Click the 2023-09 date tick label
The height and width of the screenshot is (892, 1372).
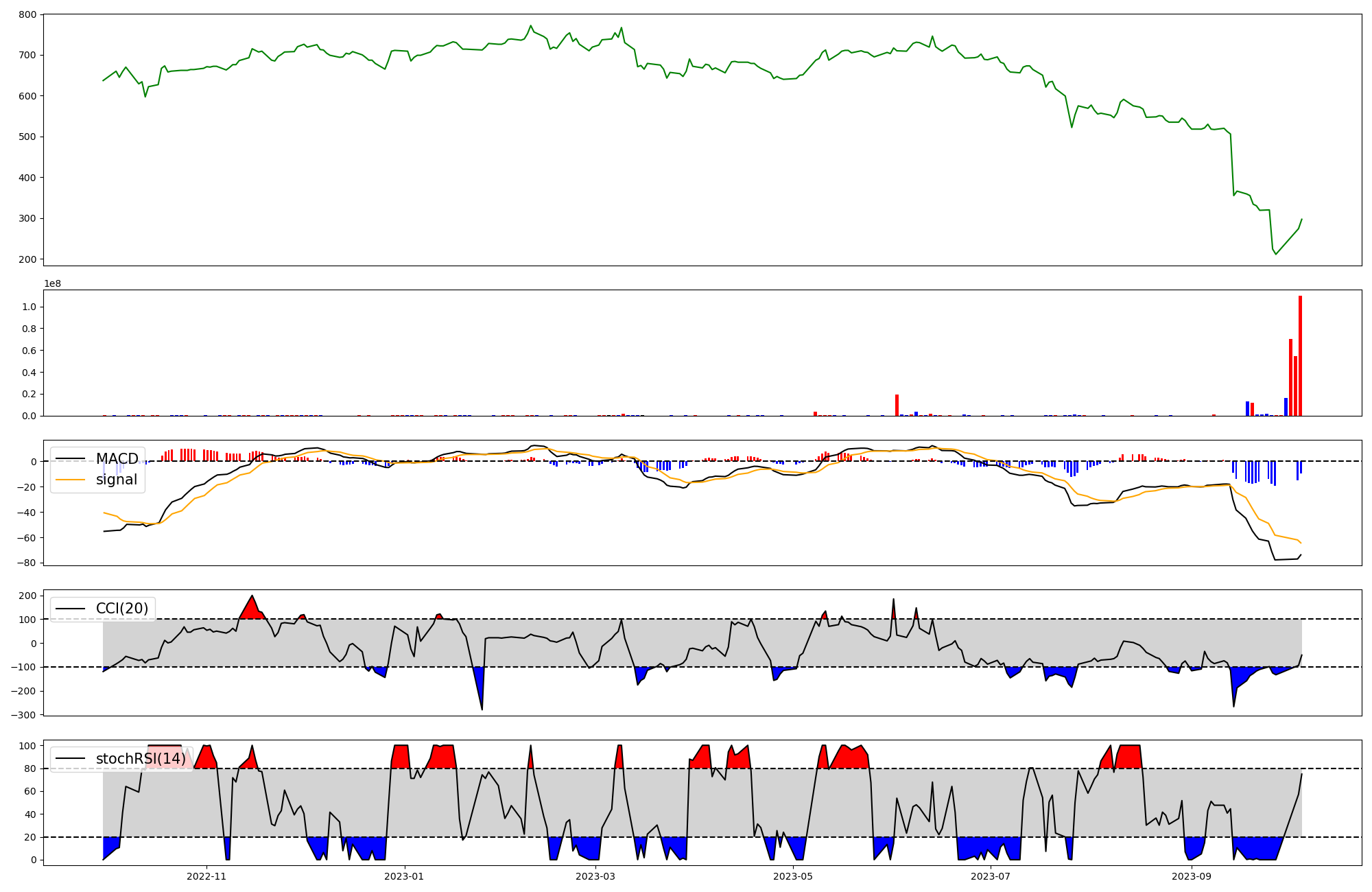tap(1192, 876)
